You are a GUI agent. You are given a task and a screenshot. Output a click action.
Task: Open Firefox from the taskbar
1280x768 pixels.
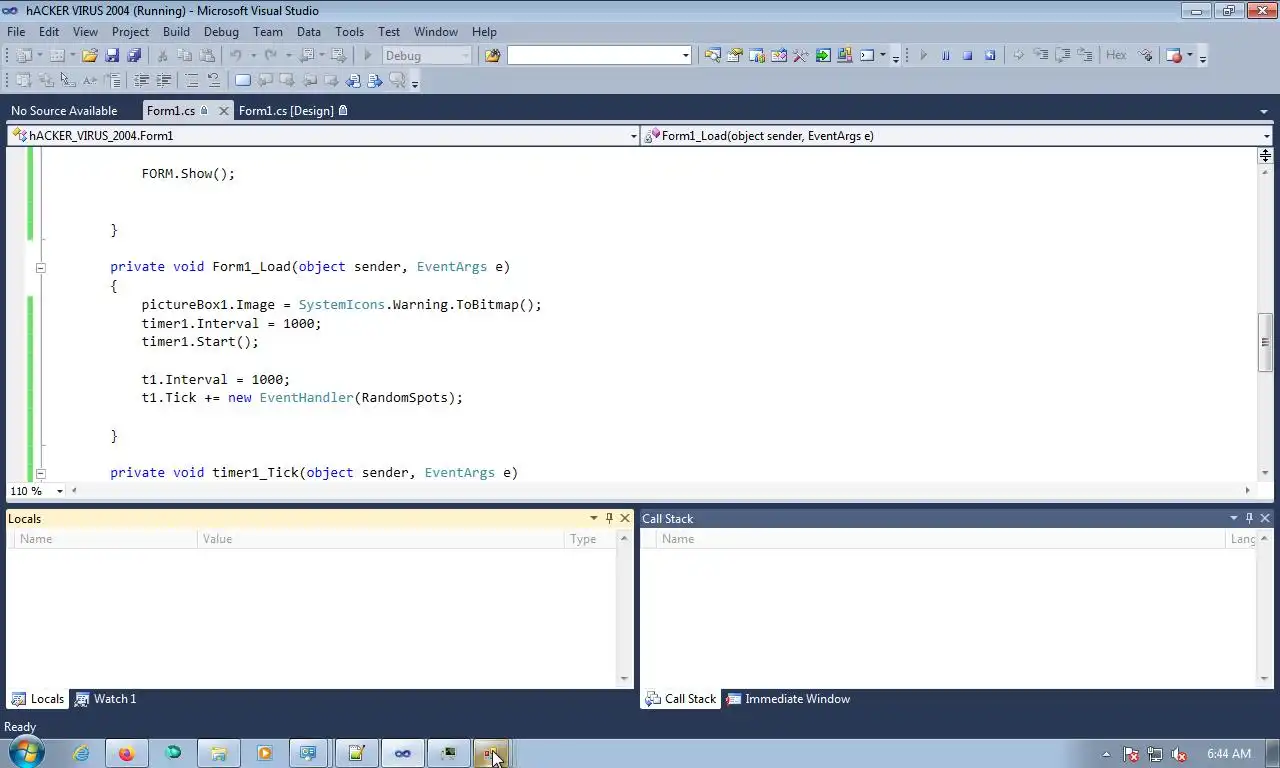[126, 754]
